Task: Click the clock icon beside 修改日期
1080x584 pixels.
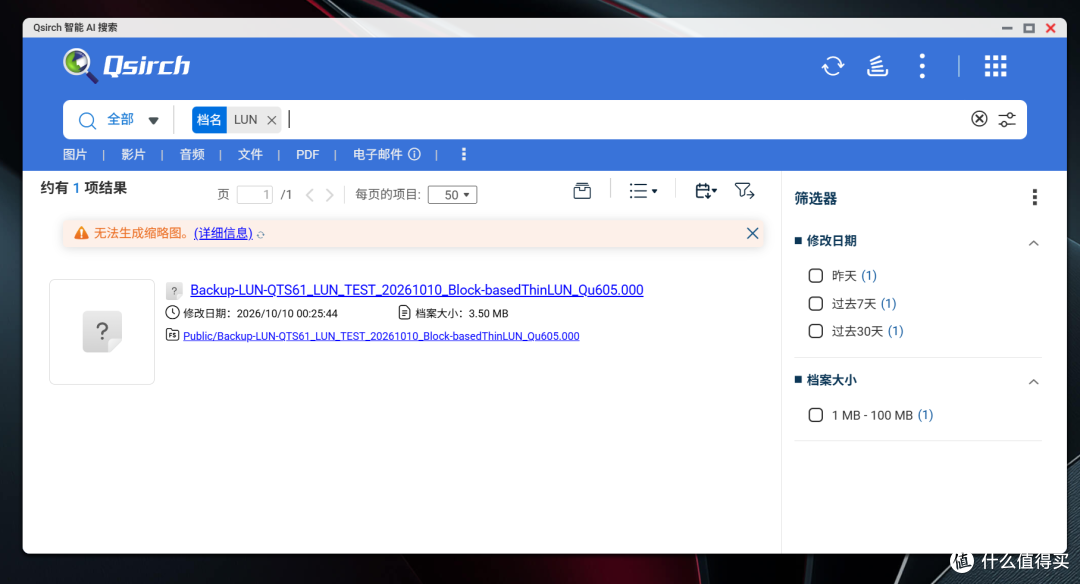Action: [x=172, y=313]
